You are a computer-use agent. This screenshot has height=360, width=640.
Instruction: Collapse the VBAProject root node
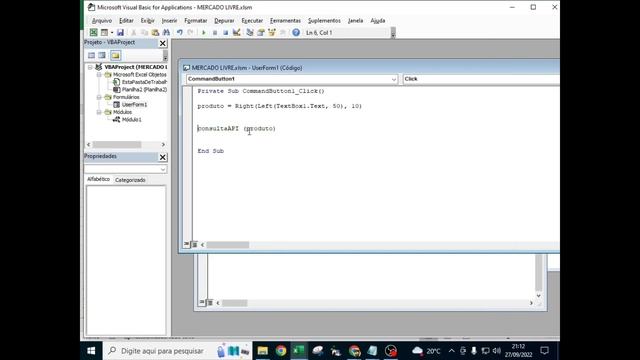(x=90, y=67)
